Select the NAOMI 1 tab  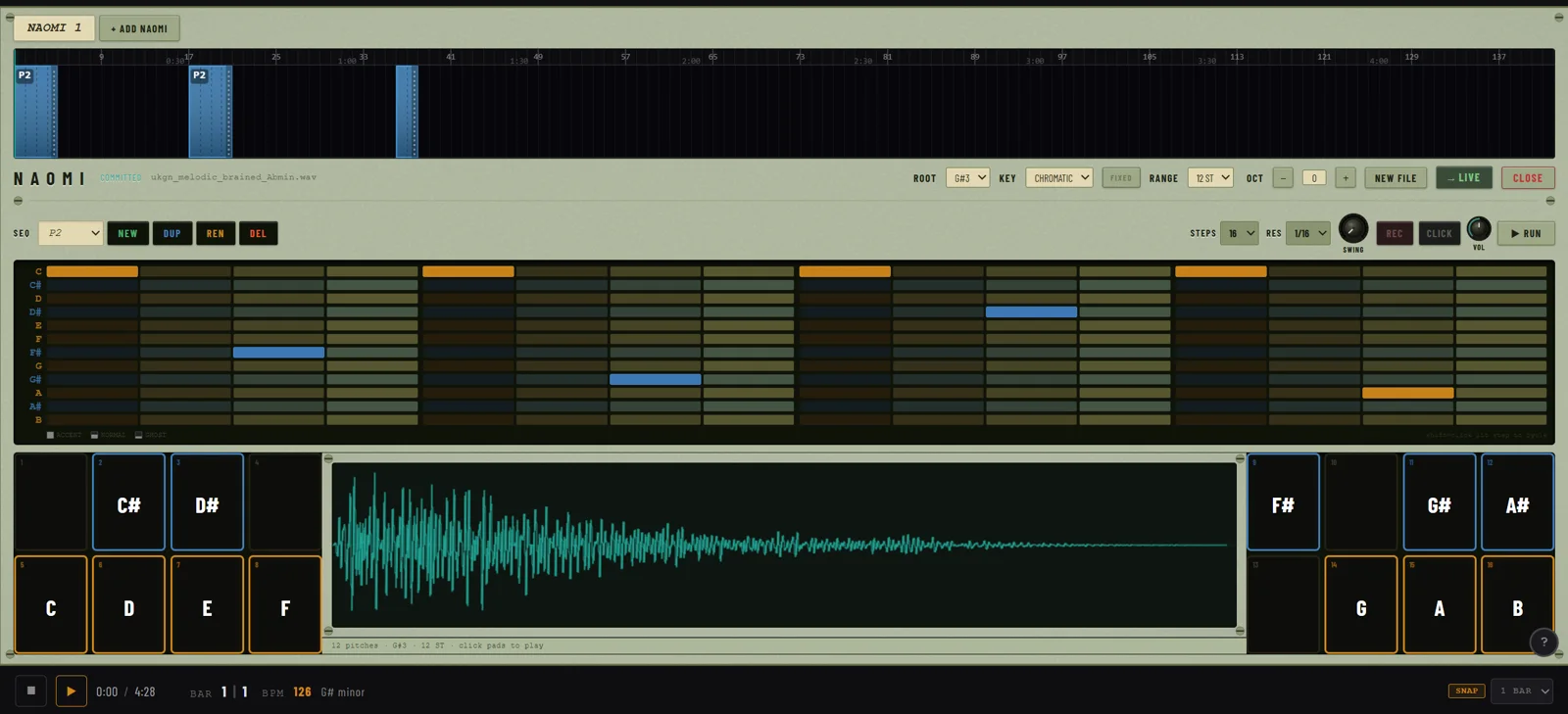54,28
